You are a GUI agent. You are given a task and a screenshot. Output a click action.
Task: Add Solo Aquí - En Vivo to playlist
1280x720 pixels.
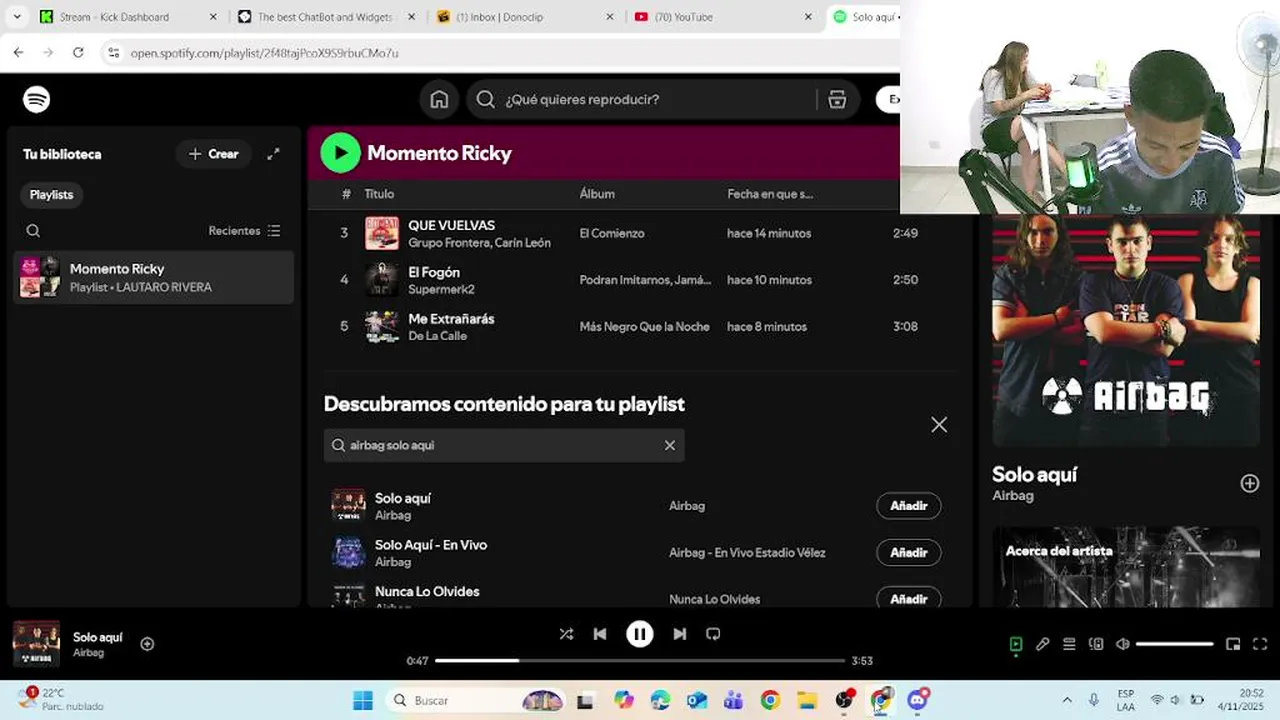point(908,552)
